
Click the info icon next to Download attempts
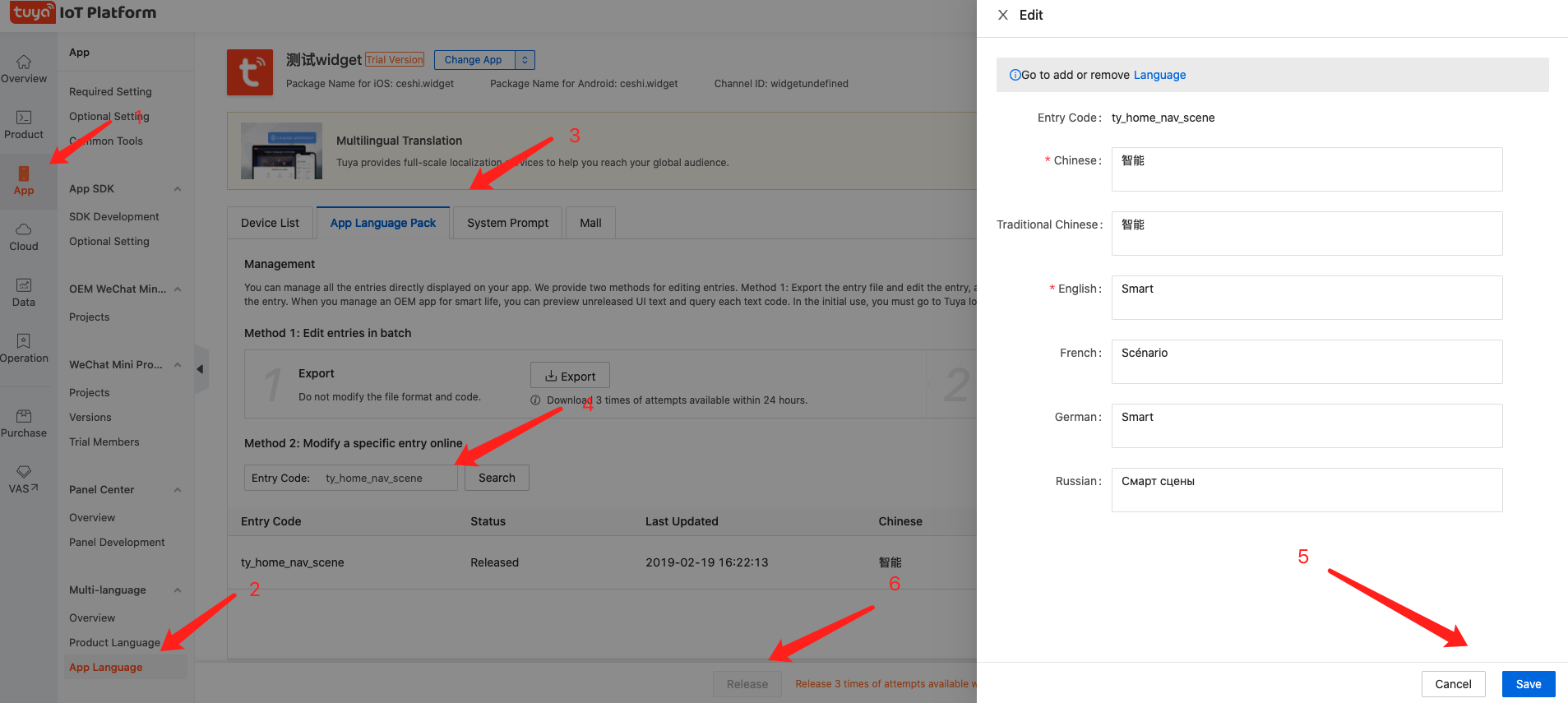coord(535,400)
